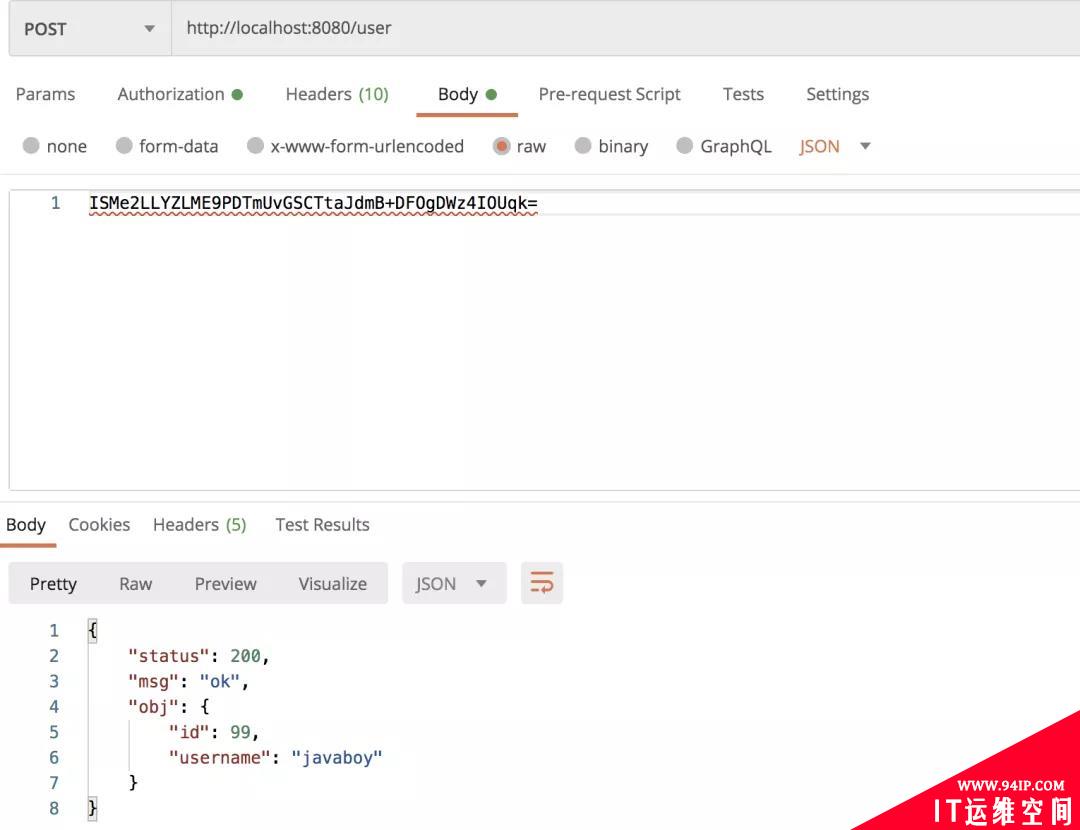Open the Tests tab
The width and height of the screenshot is (1080, 830).
(x=743, y=94)
